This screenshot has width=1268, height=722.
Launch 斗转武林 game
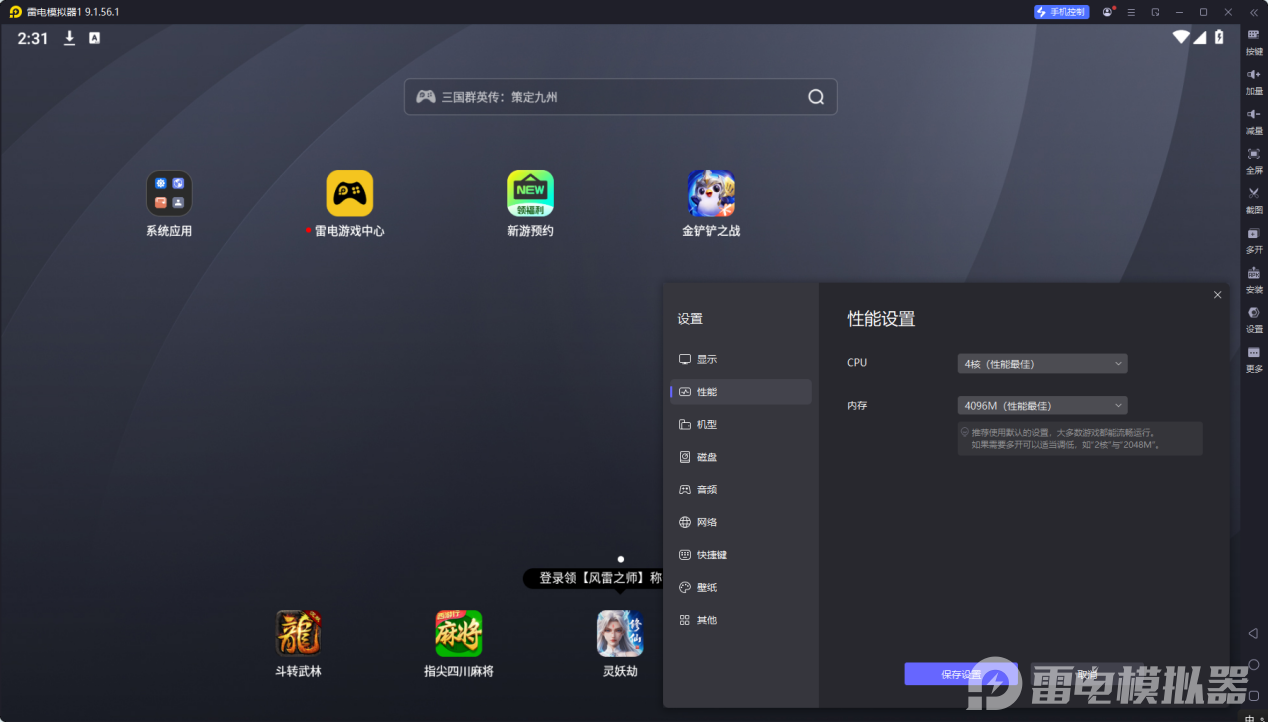pyautogui.click(x=298, y=644)
